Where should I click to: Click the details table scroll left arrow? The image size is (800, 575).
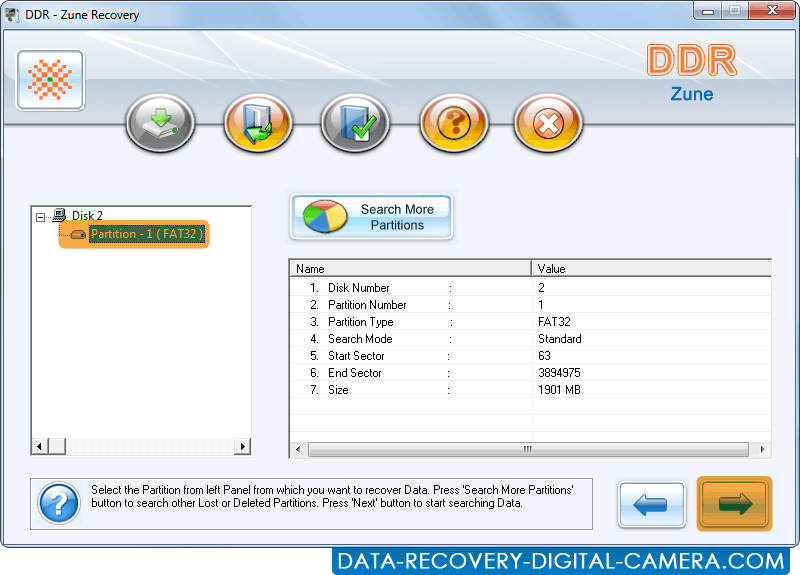click(298, 449)
